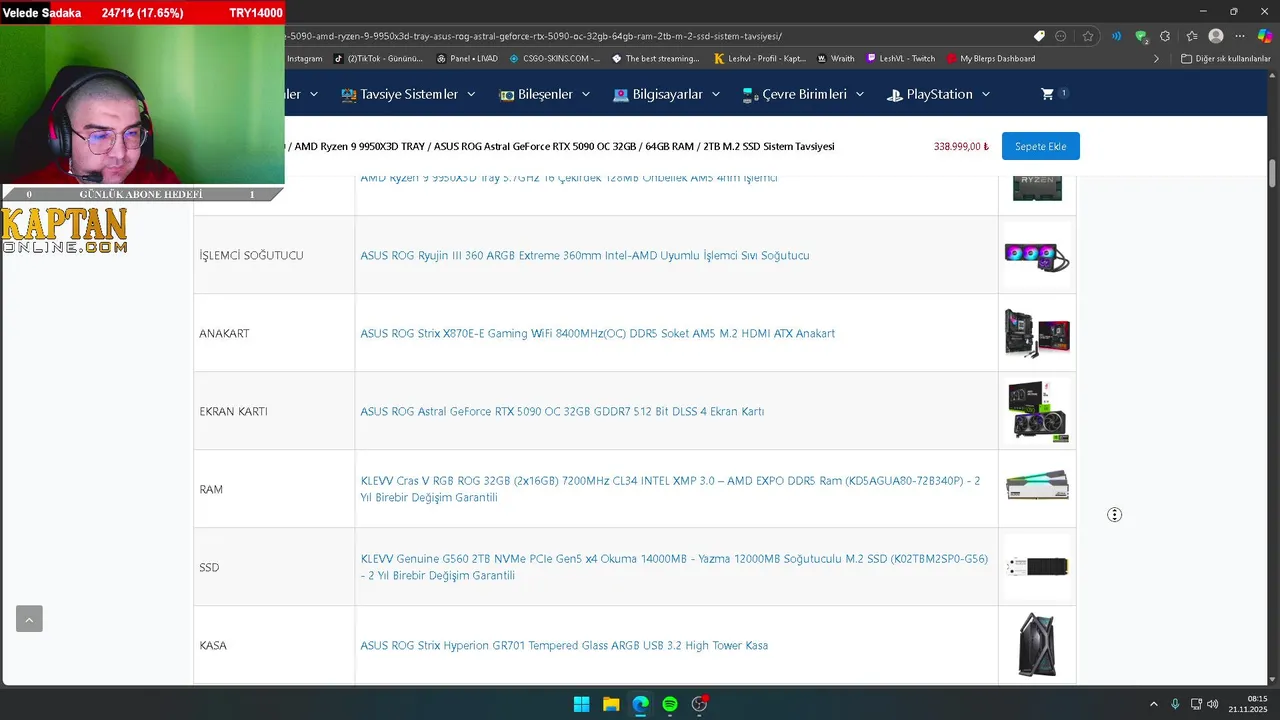Show more bookmarks chevron
This screenshot has height=720, width=1280.
(x=1156, y=59)
